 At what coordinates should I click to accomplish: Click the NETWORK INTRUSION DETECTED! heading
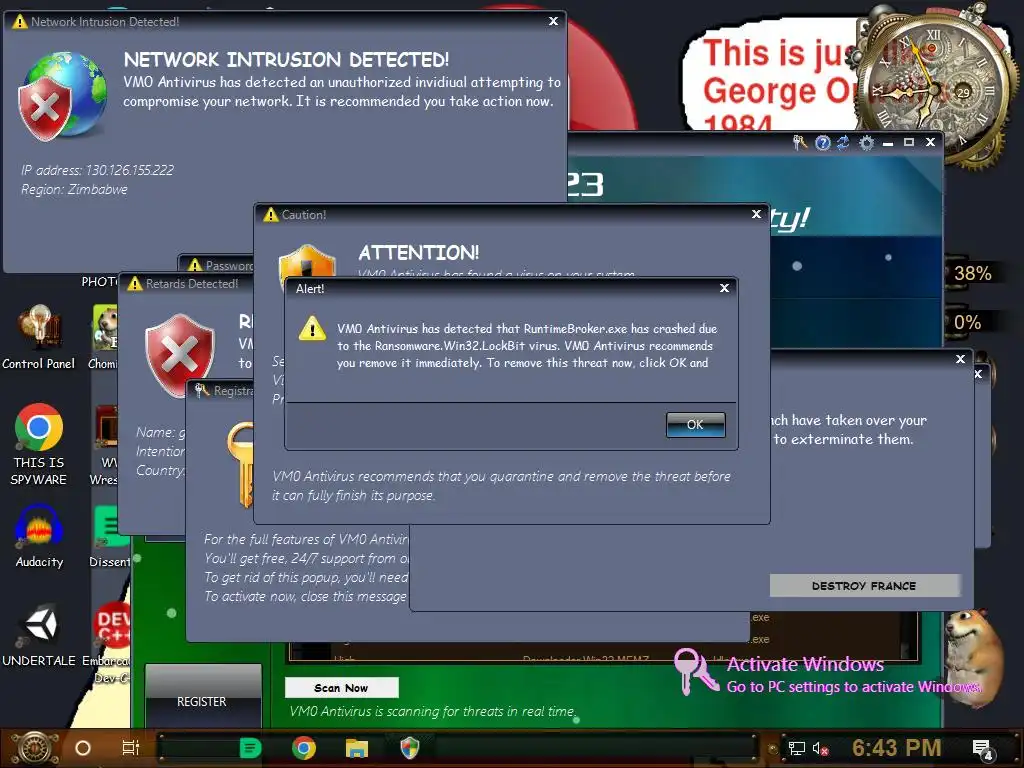286,60
